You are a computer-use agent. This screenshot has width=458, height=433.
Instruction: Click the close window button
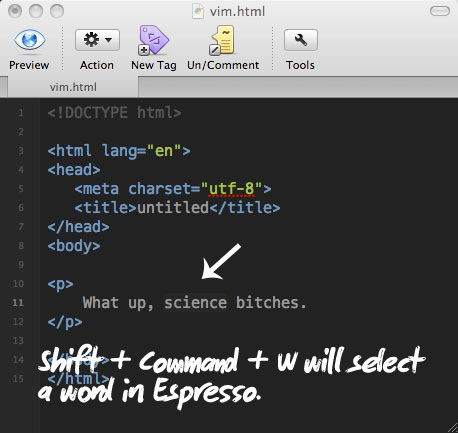[x=15, y=11]
